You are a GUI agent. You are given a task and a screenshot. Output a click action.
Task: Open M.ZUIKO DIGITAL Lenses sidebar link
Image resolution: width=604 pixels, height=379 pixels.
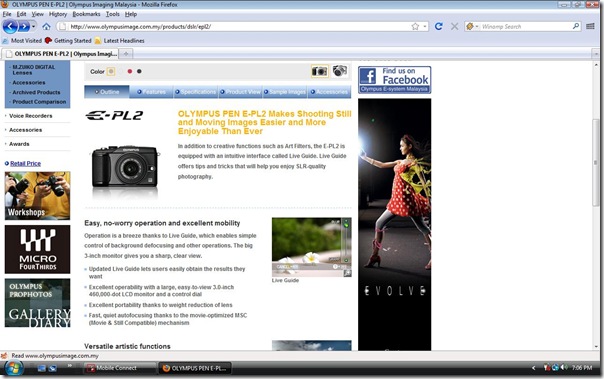[34, 70]
